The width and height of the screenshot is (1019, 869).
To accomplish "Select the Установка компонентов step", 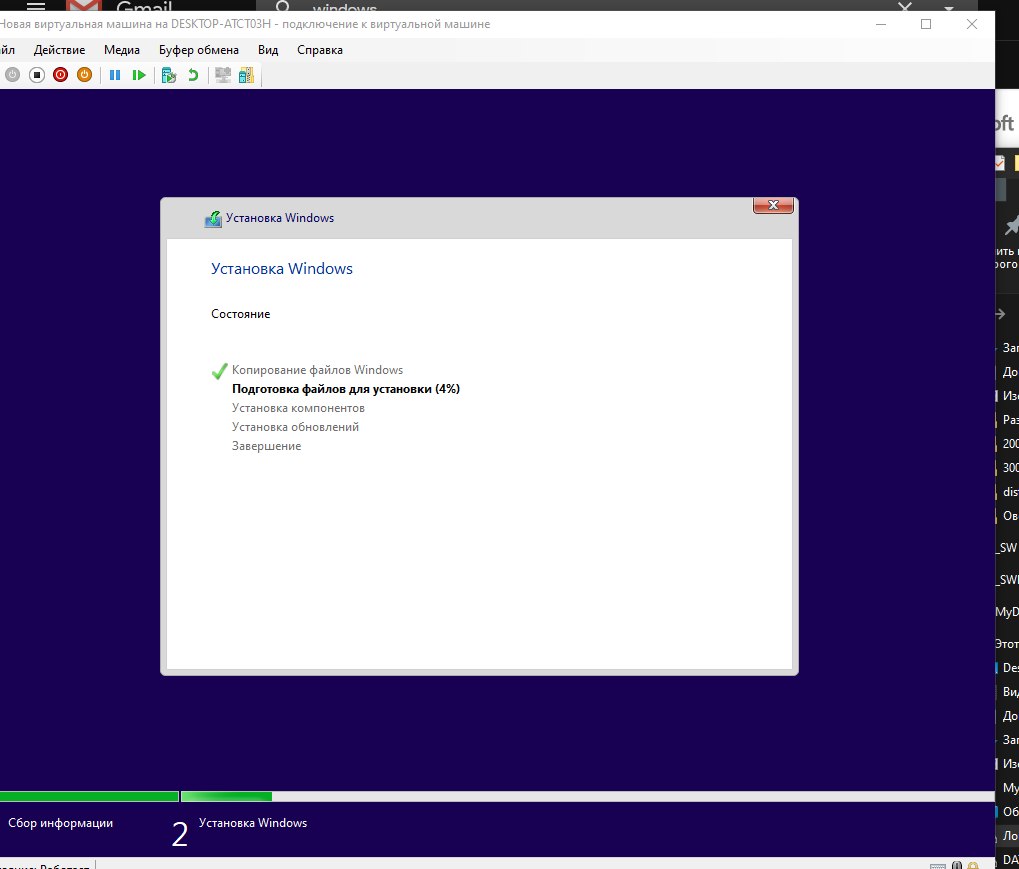I will tap(298, 408).
